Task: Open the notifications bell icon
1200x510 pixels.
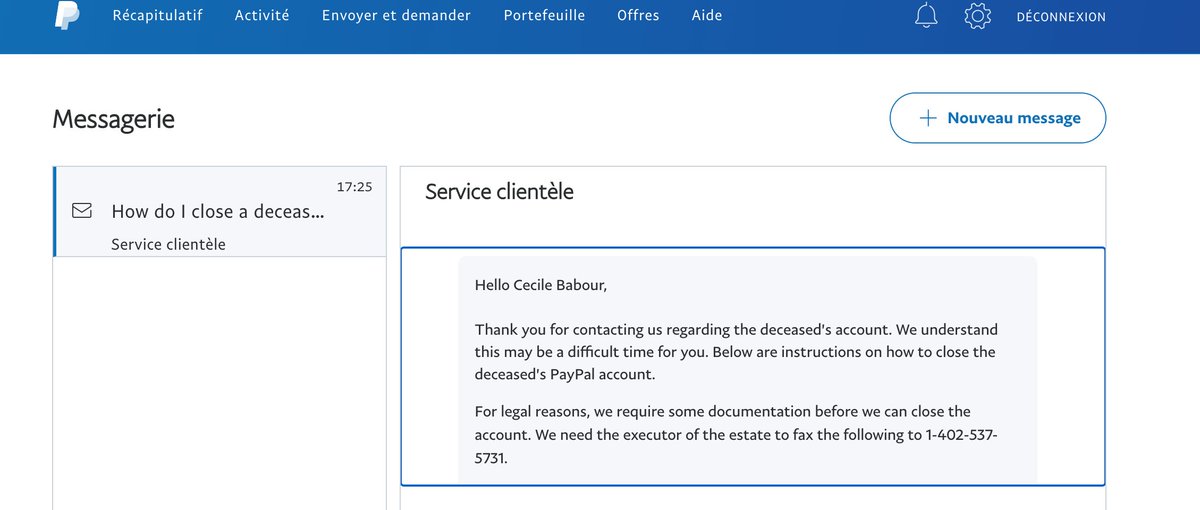Action: tap(927, 16)
